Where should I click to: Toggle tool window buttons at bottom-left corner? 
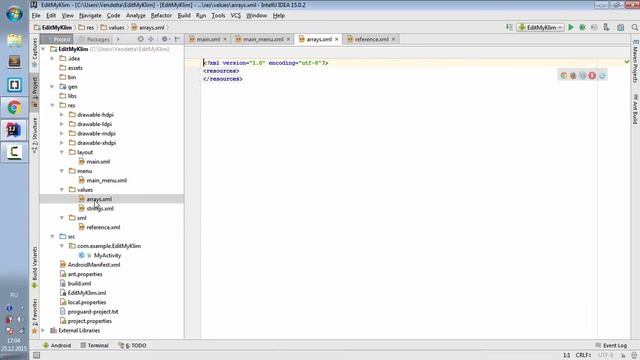pos(36,355)
